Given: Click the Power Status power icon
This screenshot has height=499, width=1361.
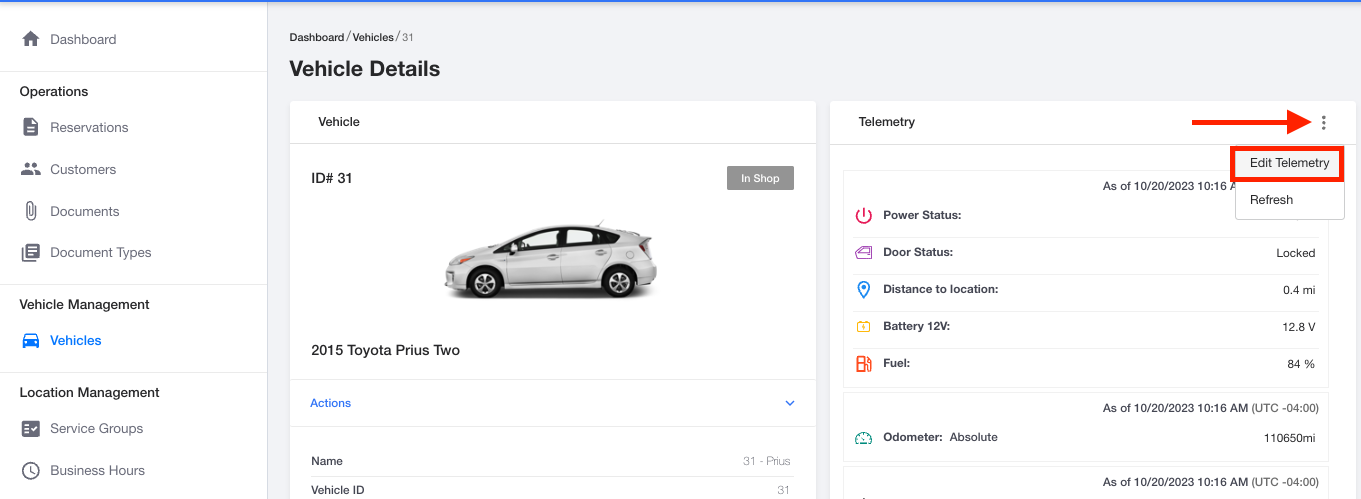Looking at the screenshot, I should point(864,215).
